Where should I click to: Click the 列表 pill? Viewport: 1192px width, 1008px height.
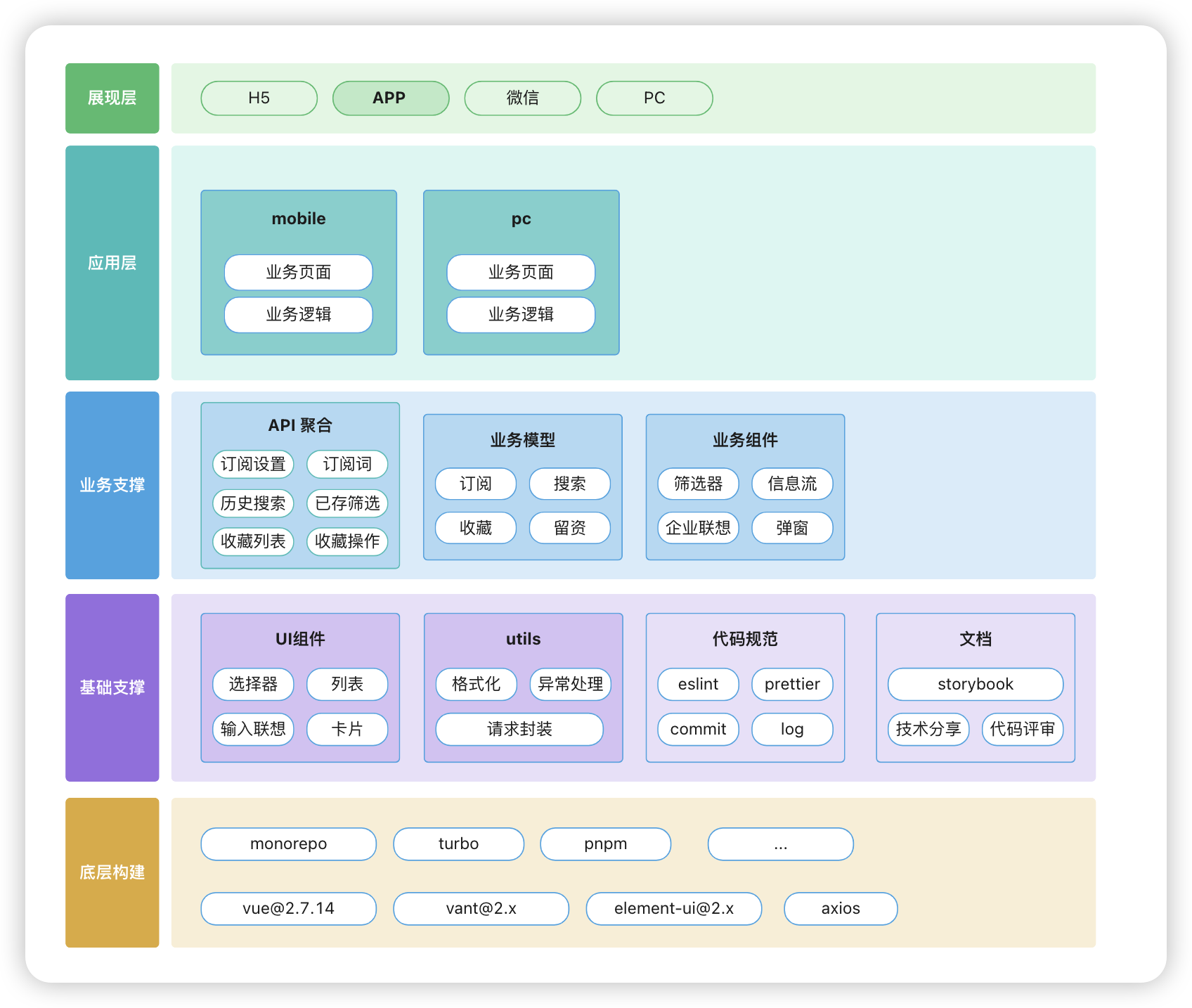[x=347, y=684]
